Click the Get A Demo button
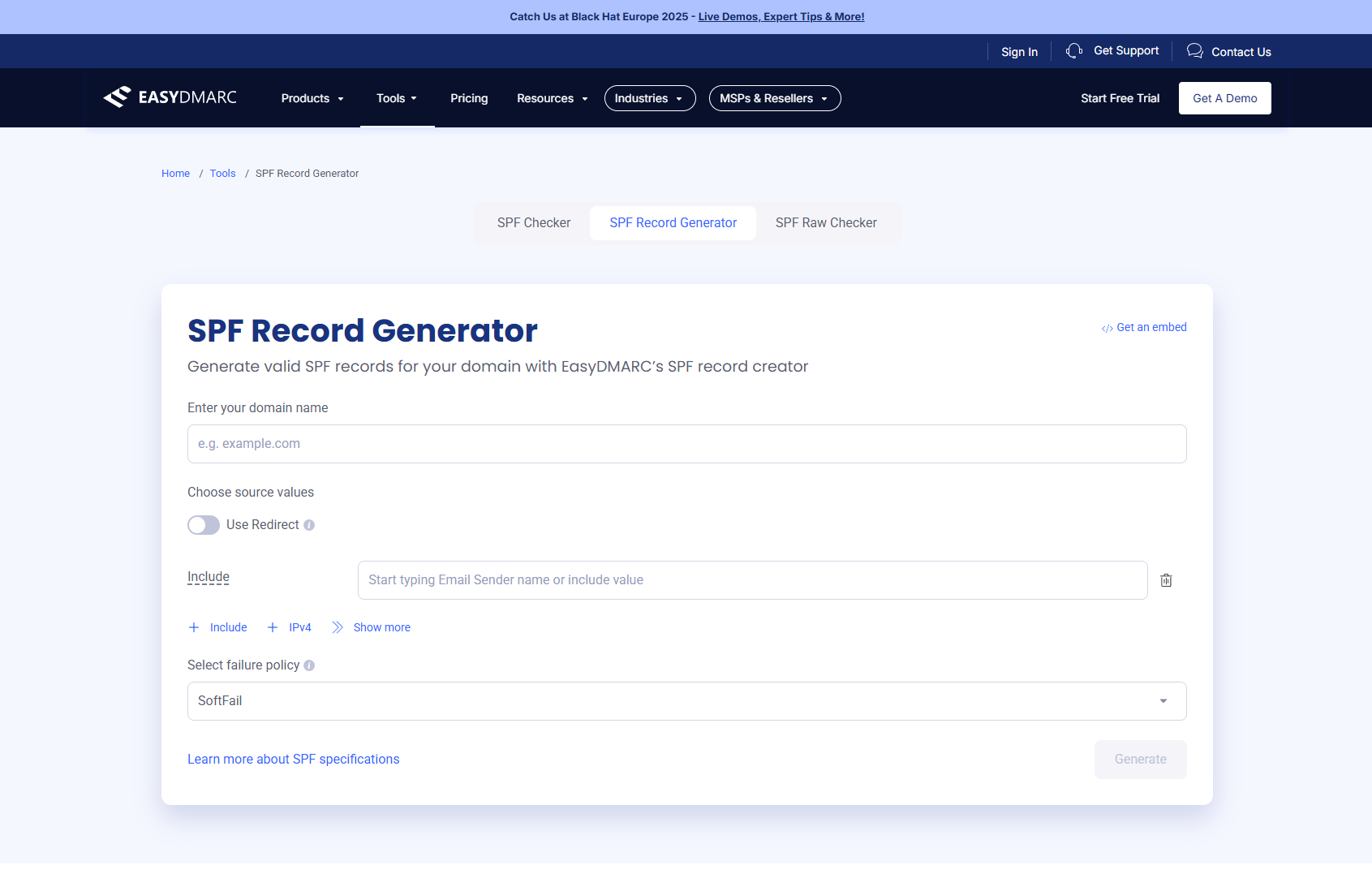The width and height of the screenshot is (1372, 874). (1224, 97)
